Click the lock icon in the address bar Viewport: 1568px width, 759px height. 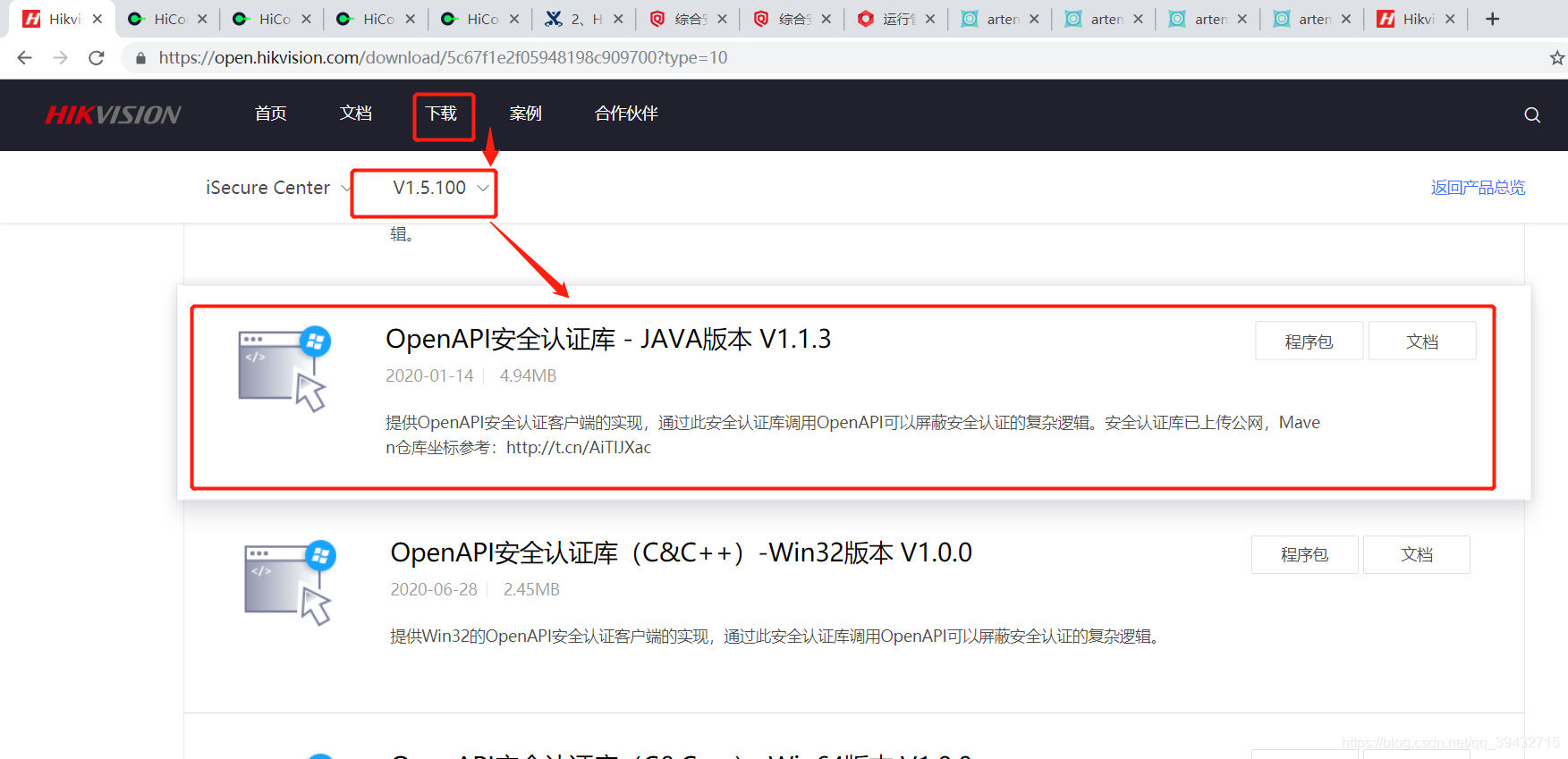[140, 58]
